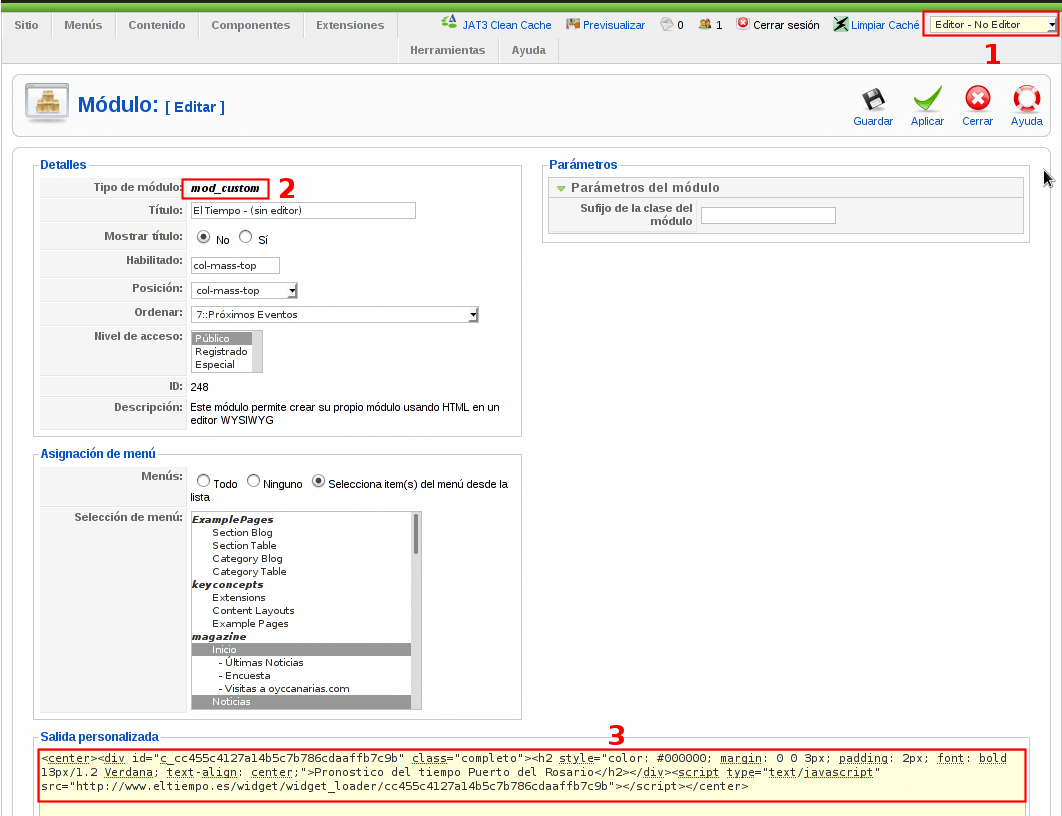Click the Cerrar sesión red icon
The width and height of the screenshot is (1062, 816).
pyautogui.click(x=743, y=24)
